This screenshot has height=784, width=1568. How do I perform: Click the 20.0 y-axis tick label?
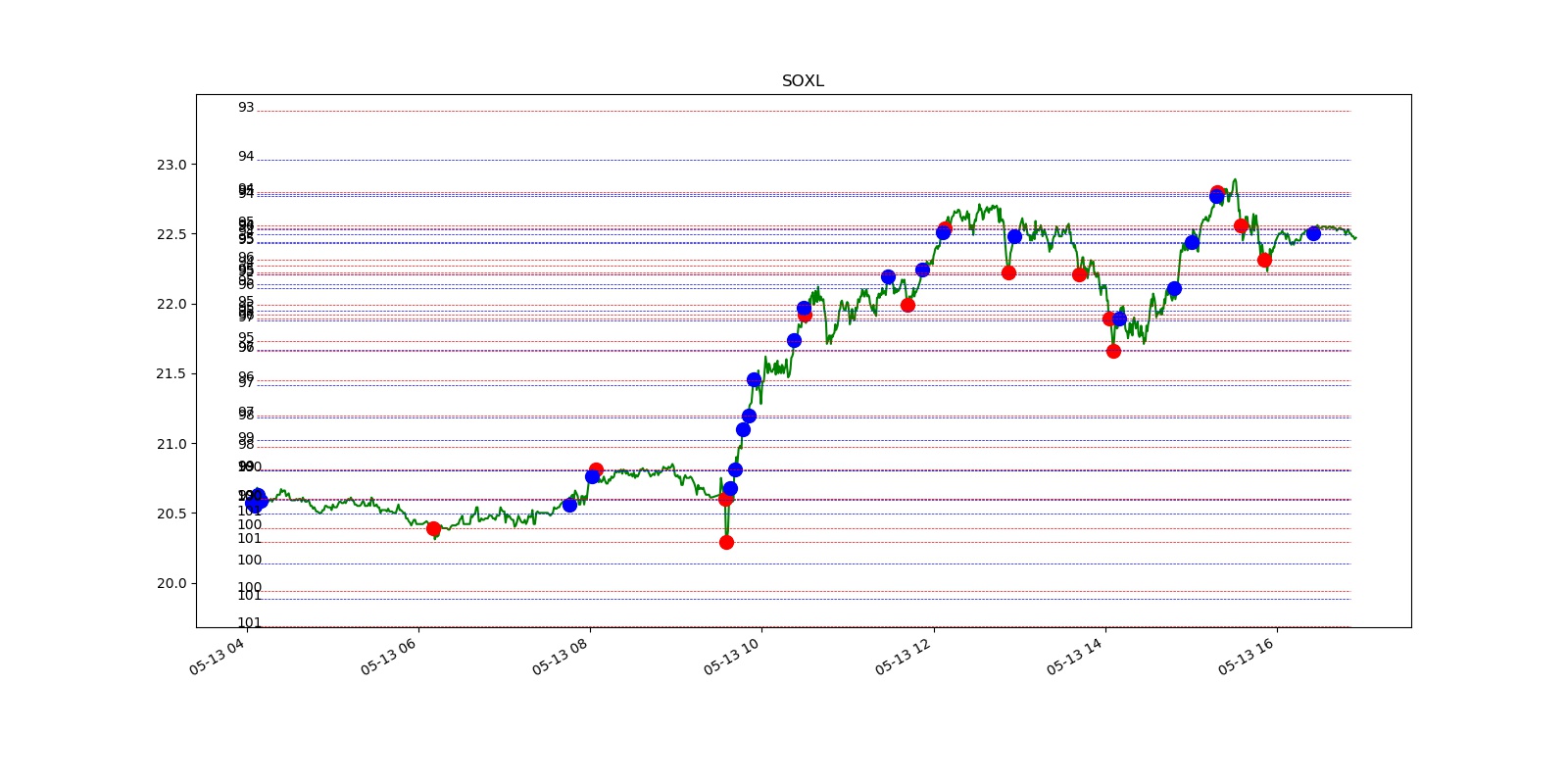pos(171,583)
